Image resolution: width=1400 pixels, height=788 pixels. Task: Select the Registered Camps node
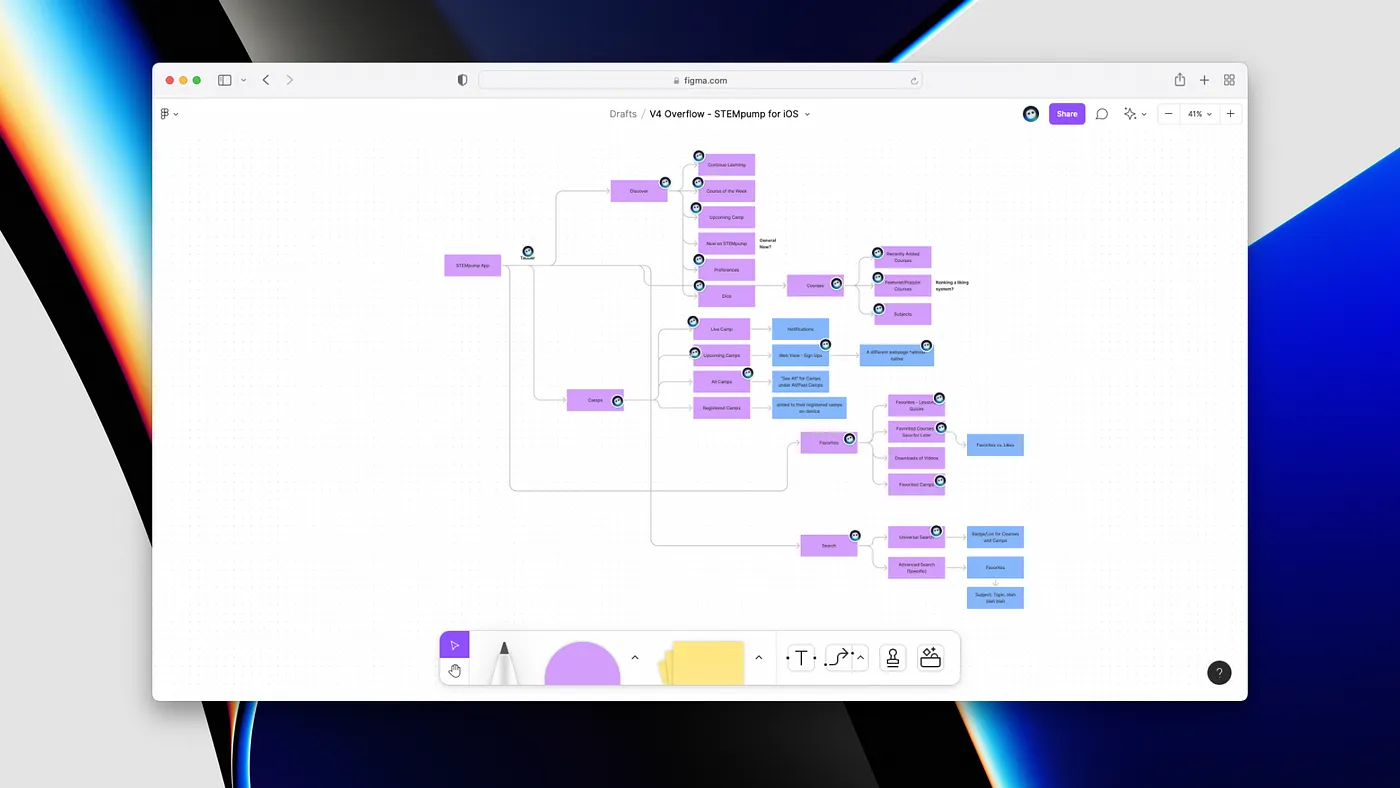click(721, 408)
